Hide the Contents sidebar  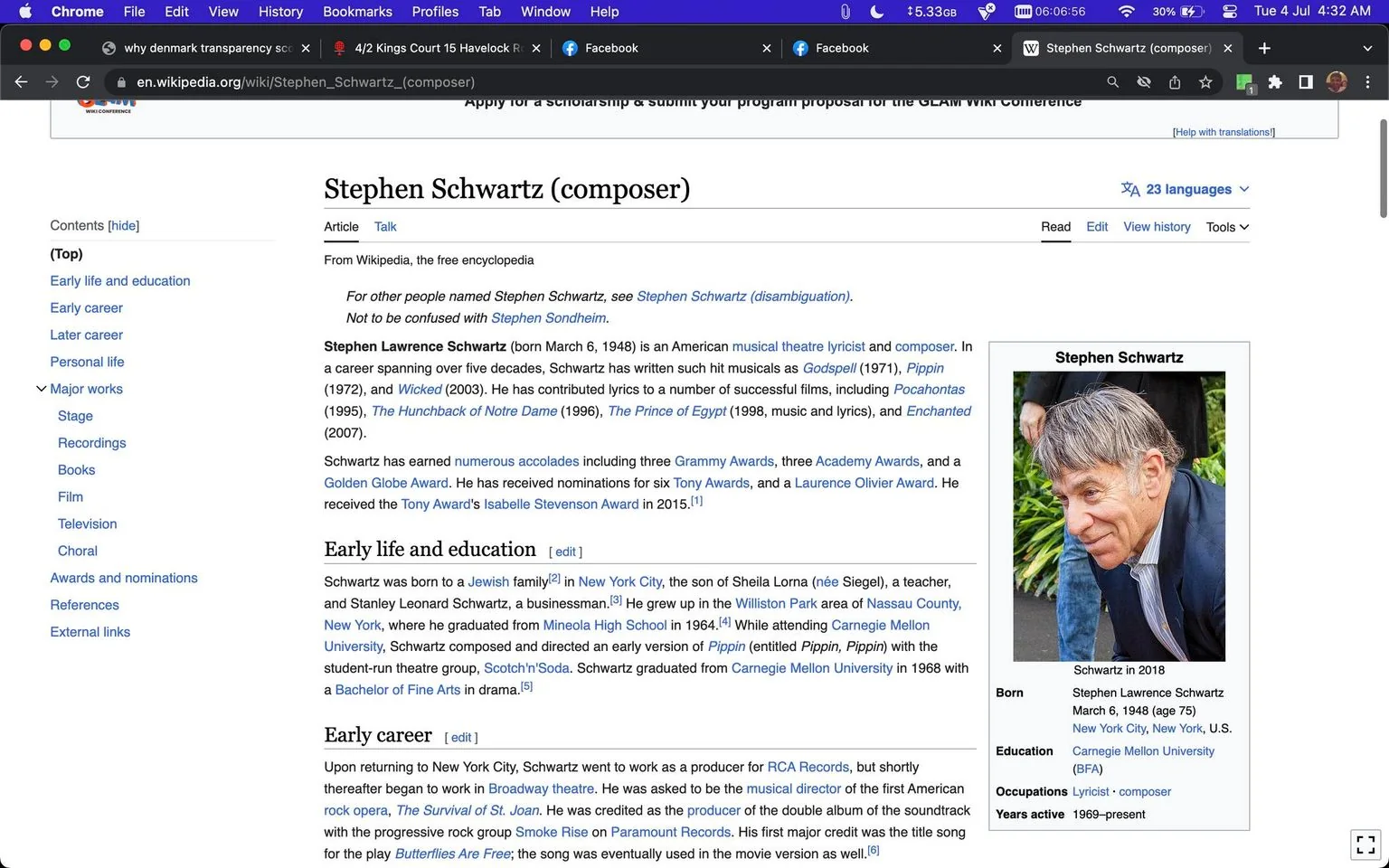click(x=124, y=226)
